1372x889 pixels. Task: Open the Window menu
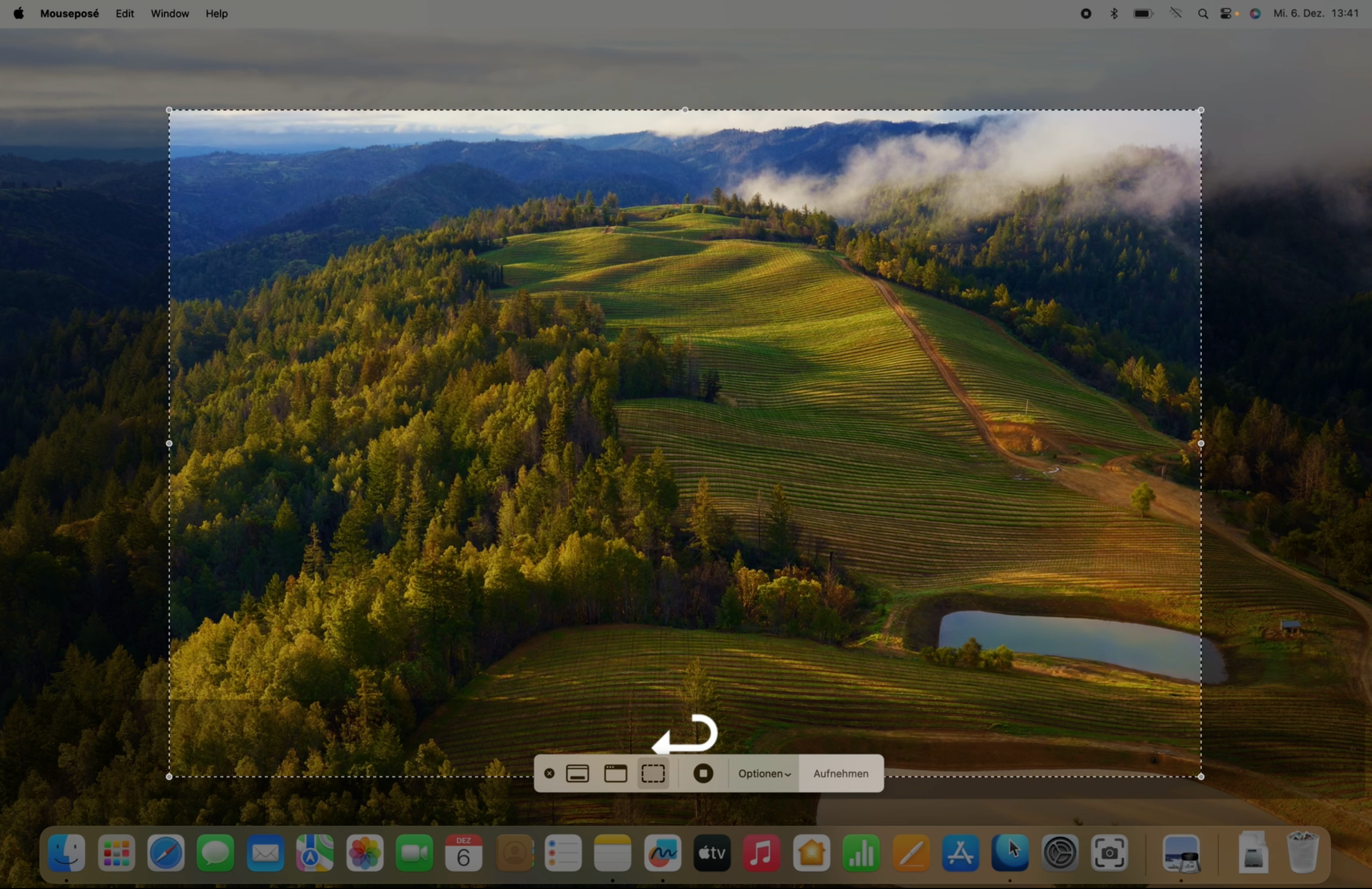pyautogui.click(x=170, y=13)
